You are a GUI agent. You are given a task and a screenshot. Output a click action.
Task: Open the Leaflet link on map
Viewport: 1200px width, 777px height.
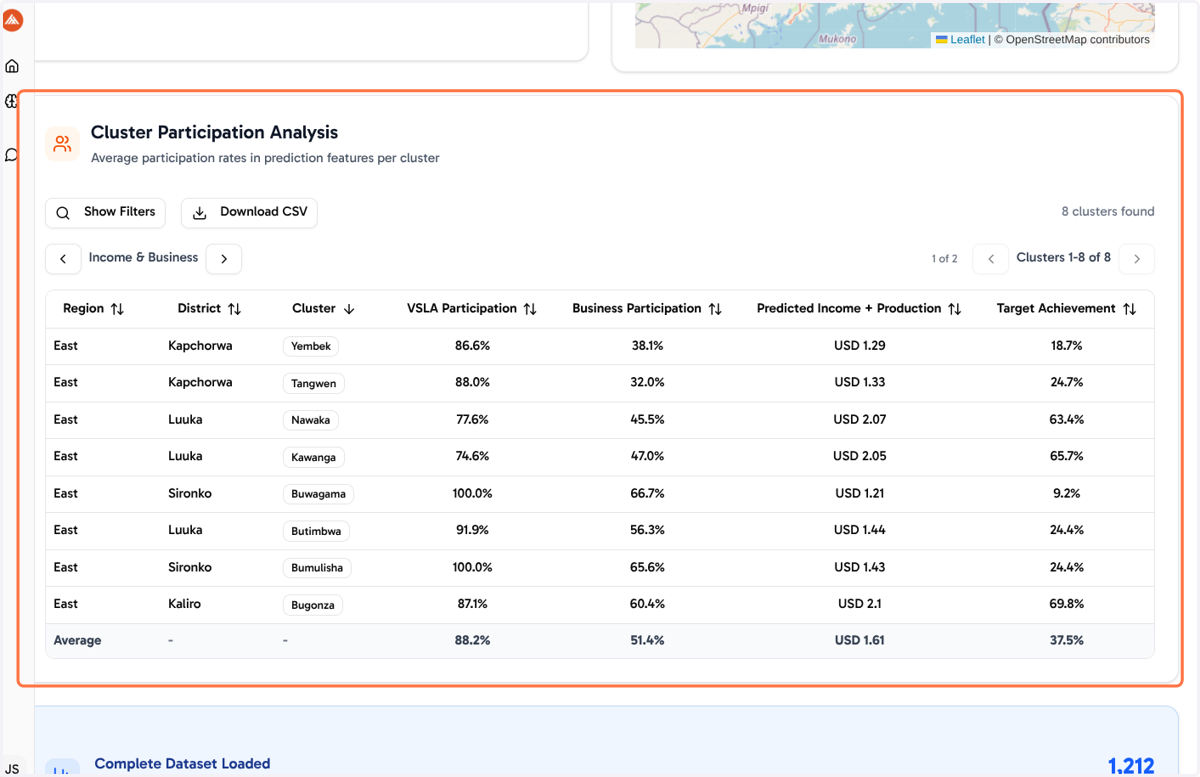(966, 40)
